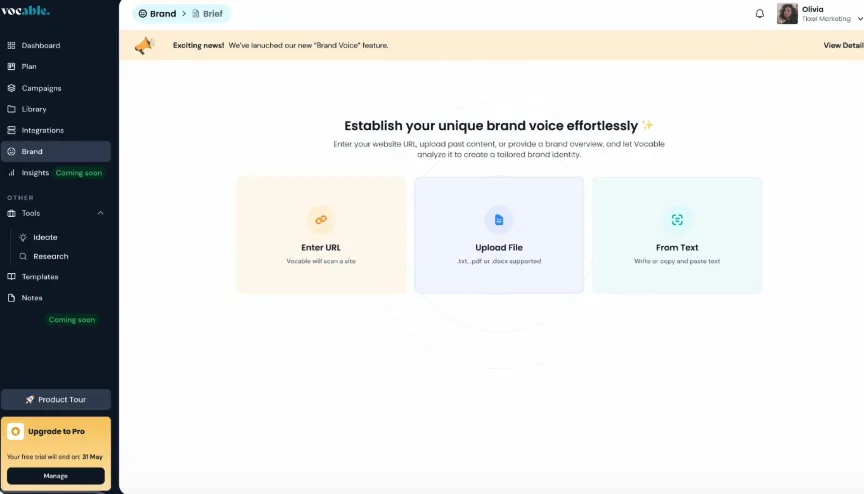Select the Brand breadcrumb
Image resolution: width=864 pixels, height=494 pixels.
coord(157,14)
